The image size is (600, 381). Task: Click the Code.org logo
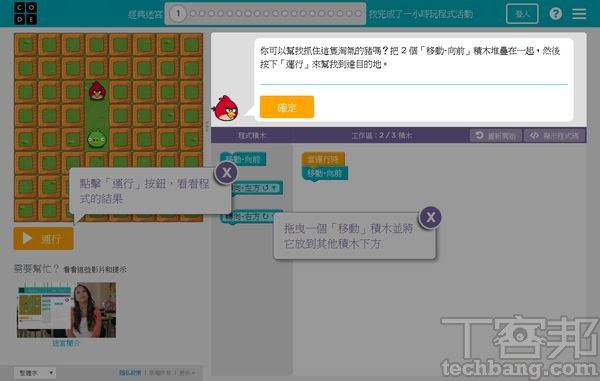(25, 13)
